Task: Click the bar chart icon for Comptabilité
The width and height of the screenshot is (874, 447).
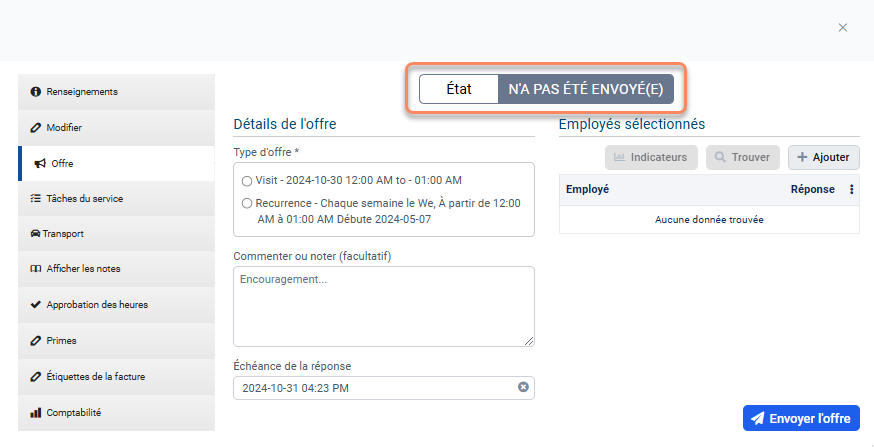Action: (x=36, y=412)
